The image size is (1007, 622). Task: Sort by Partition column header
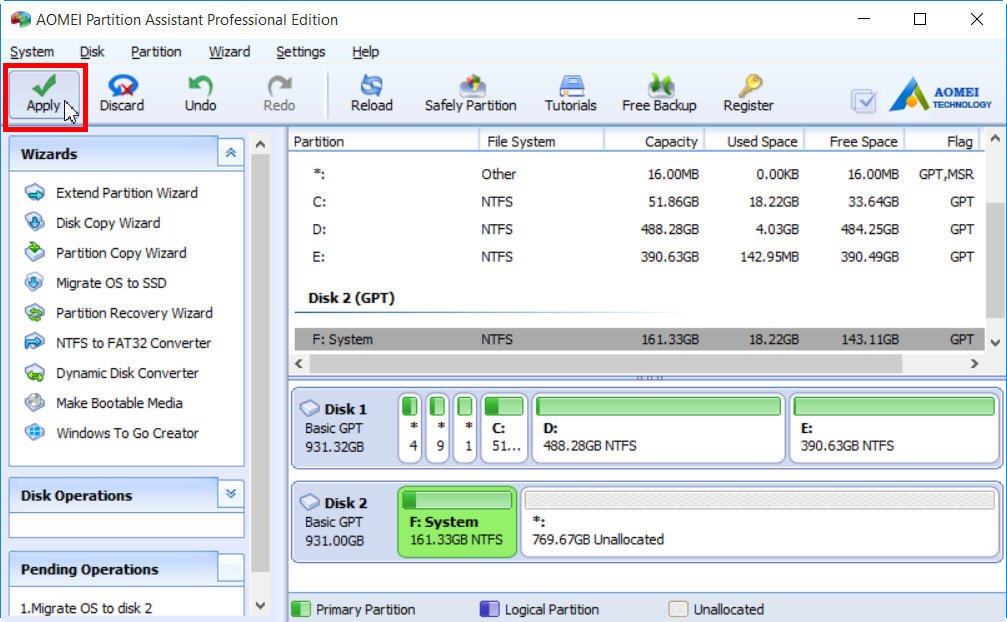(384, 141)
